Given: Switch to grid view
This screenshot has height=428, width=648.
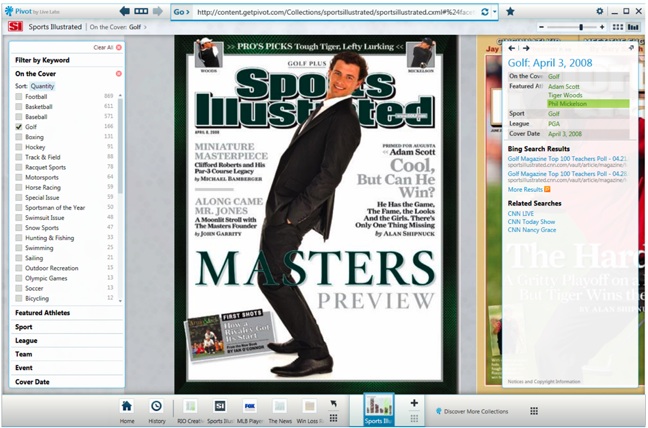Looking at the screenshot, I should point(618,27).
